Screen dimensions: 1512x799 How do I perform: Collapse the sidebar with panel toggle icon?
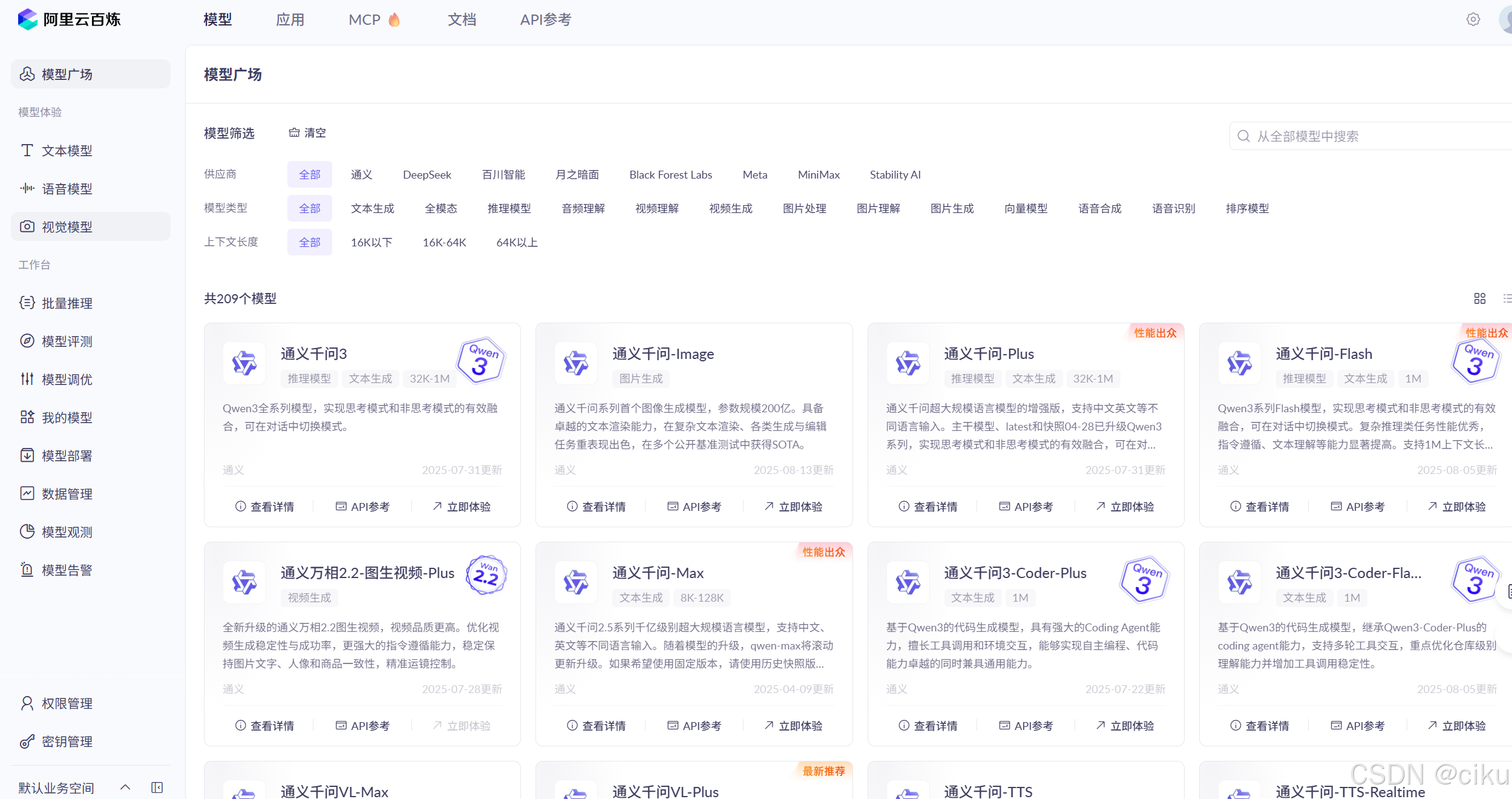point(157,787)
